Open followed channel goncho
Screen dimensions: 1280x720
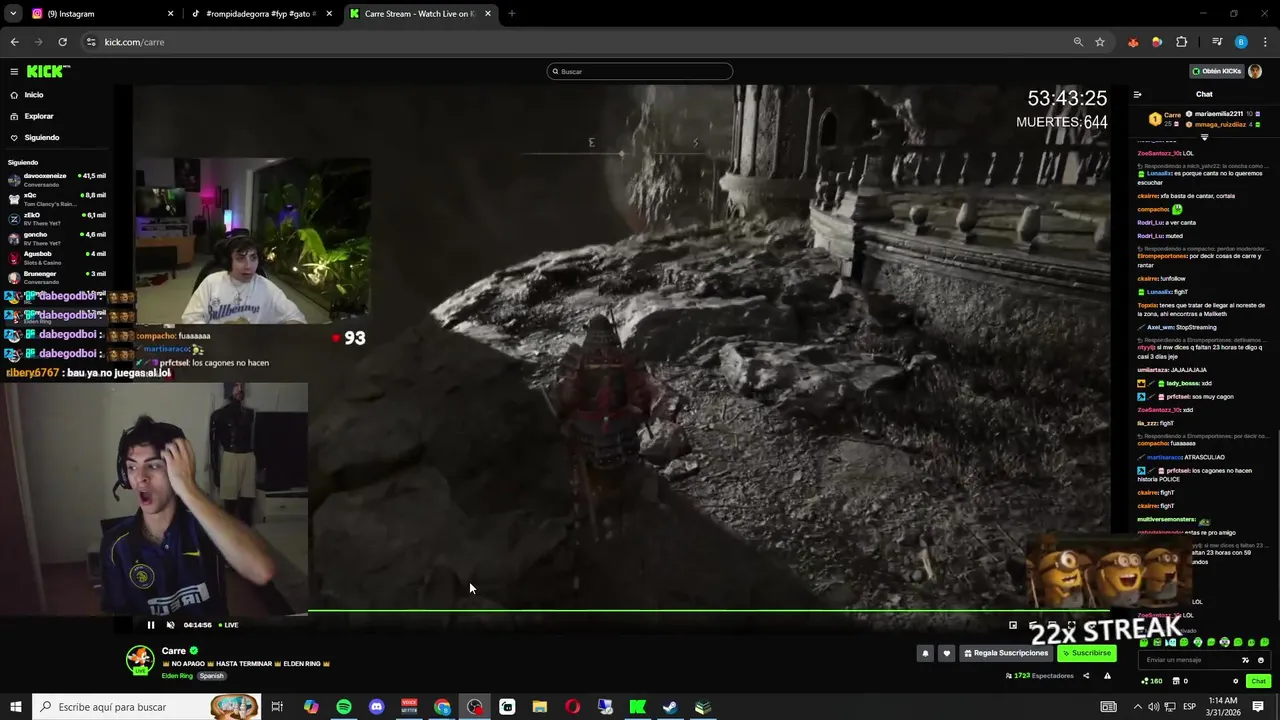[x=57, y=238]
